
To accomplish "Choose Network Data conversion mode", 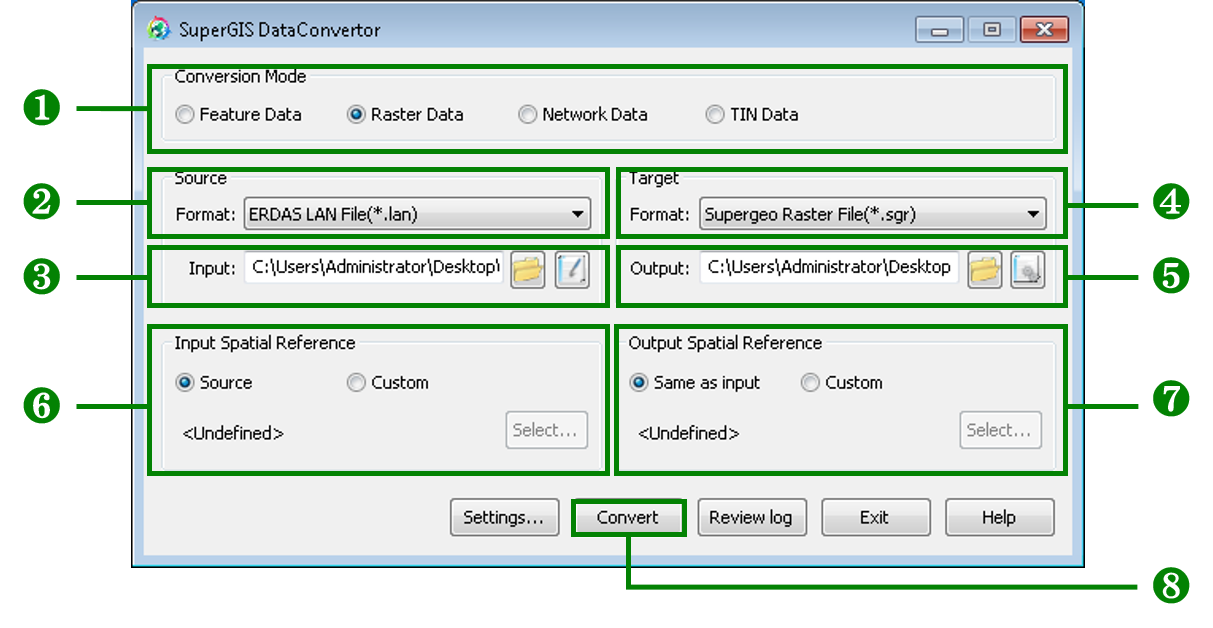I will pos(527,115).
